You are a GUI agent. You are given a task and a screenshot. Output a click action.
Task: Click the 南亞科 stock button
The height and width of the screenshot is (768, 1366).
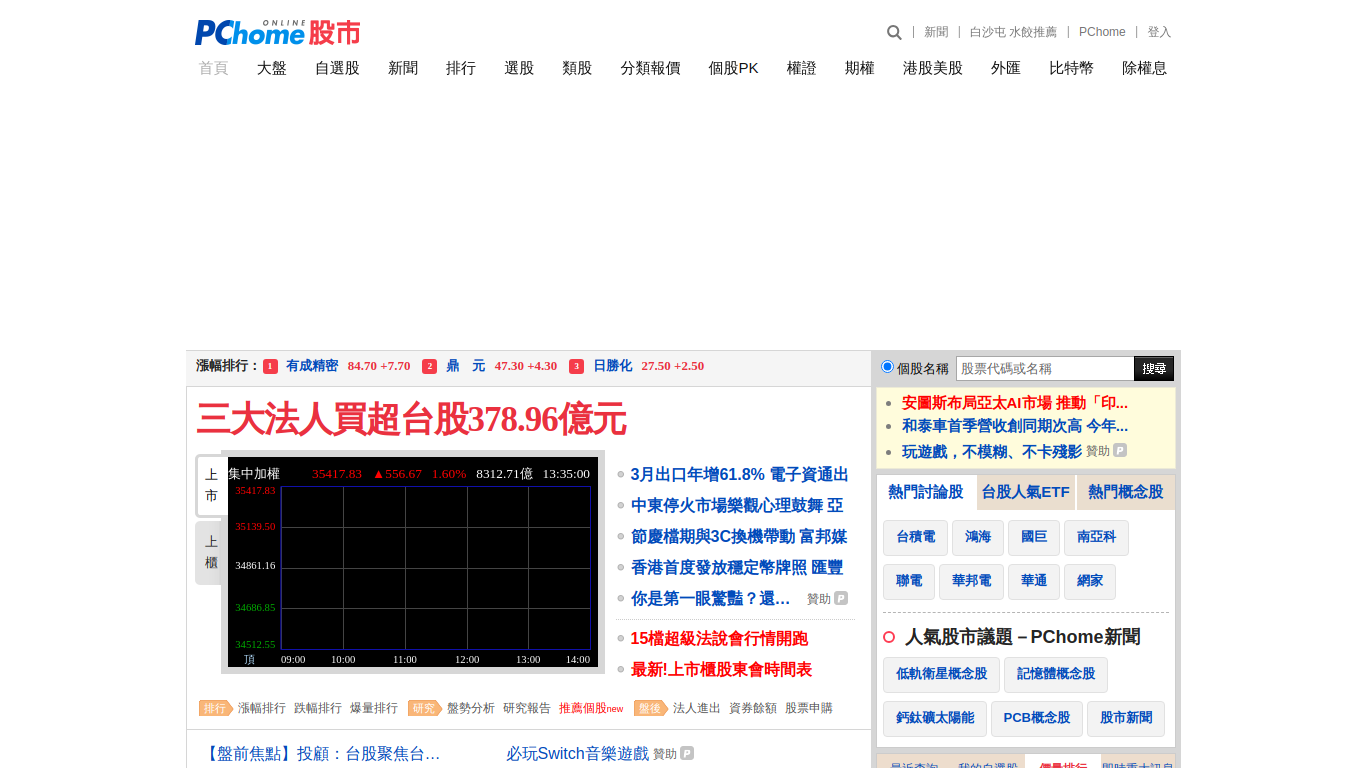[1096, 538]
